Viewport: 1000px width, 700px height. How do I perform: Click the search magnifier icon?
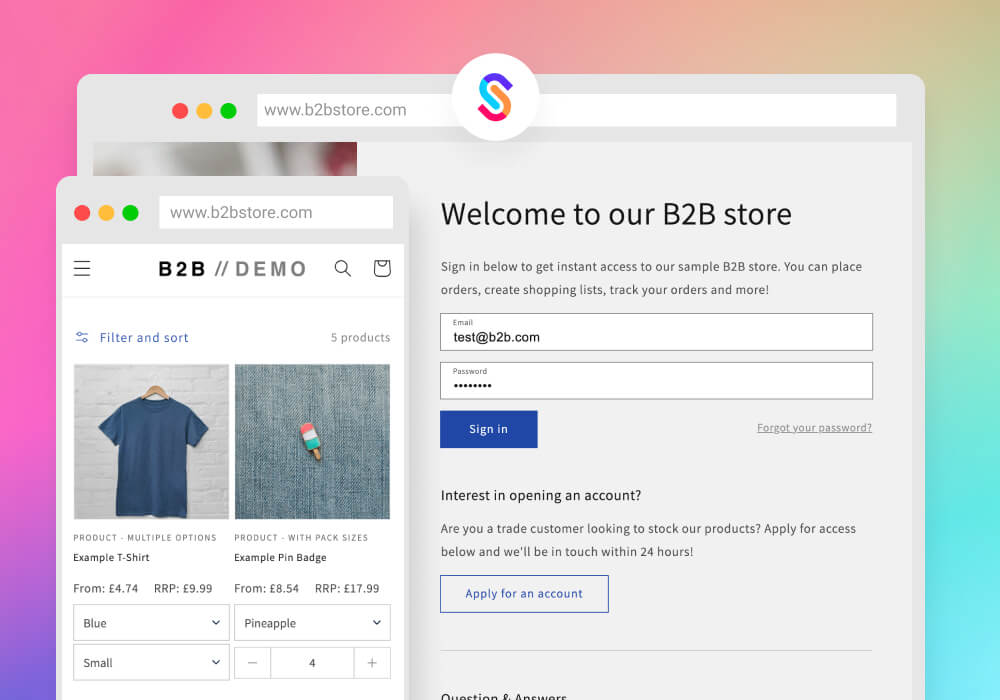click(342, 268)
